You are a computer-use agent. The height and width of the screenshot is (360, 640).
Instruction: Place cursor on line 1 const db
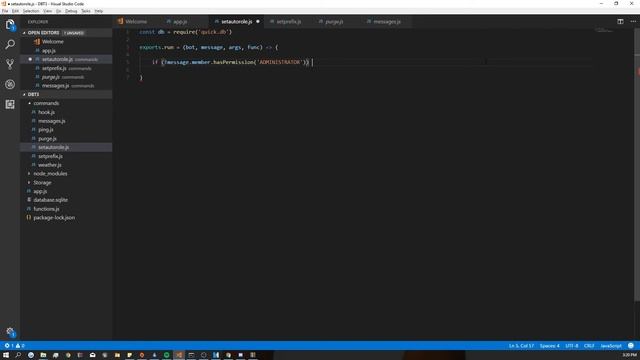click(185, 32)
